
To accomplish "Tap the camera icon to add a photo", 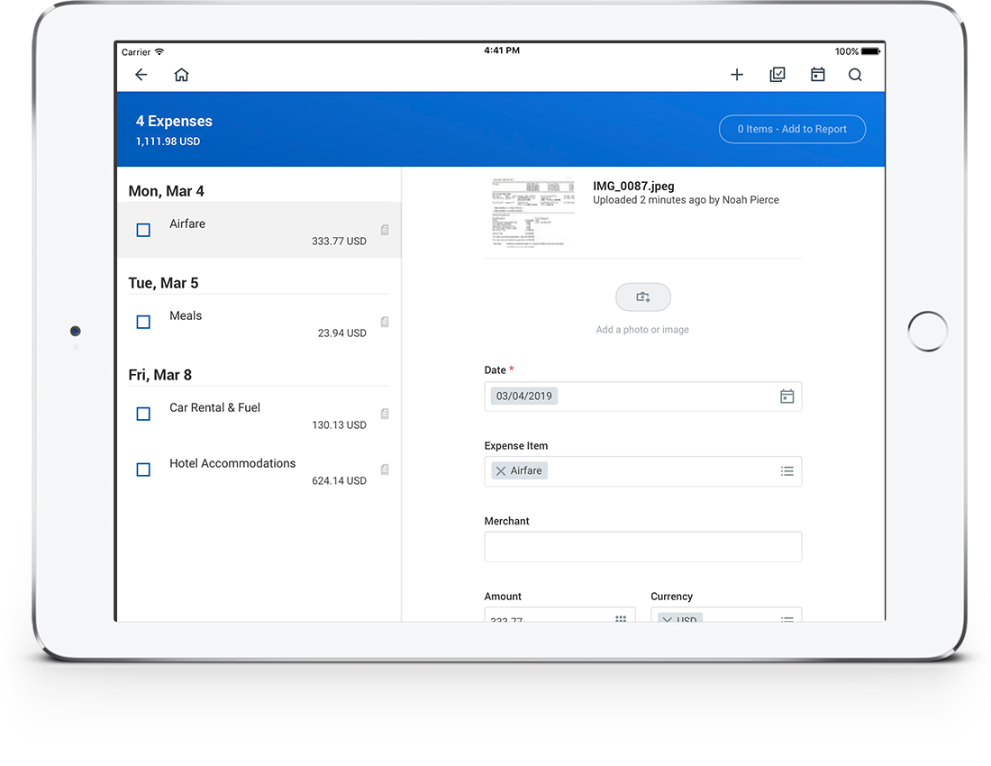I will (642, 296).
